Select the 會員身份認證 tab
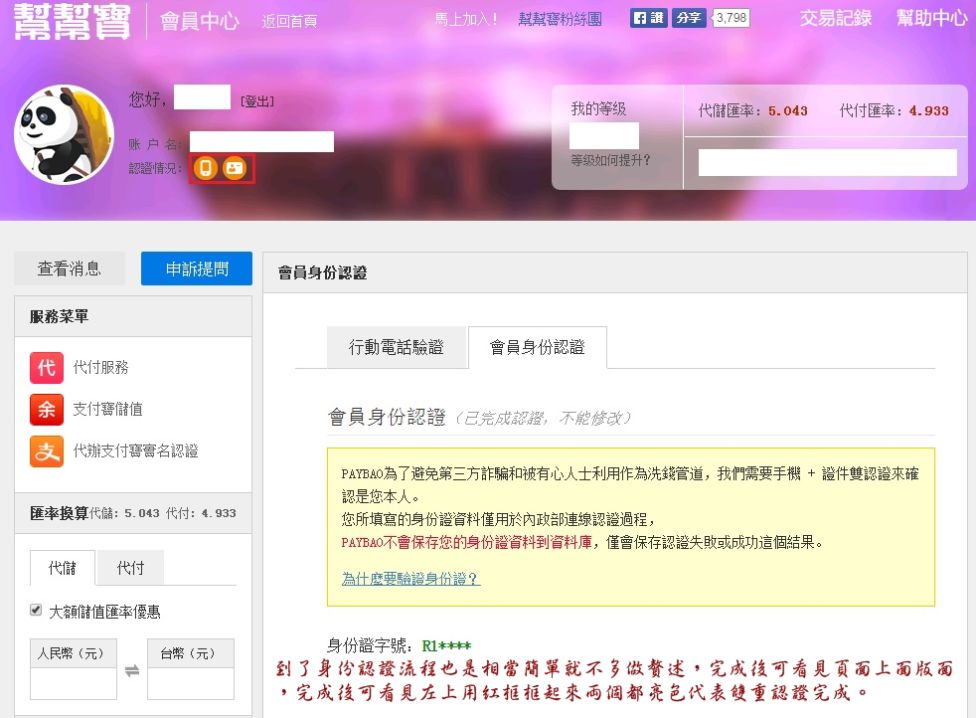Screen dimensions: 976x718 point(537,348)
